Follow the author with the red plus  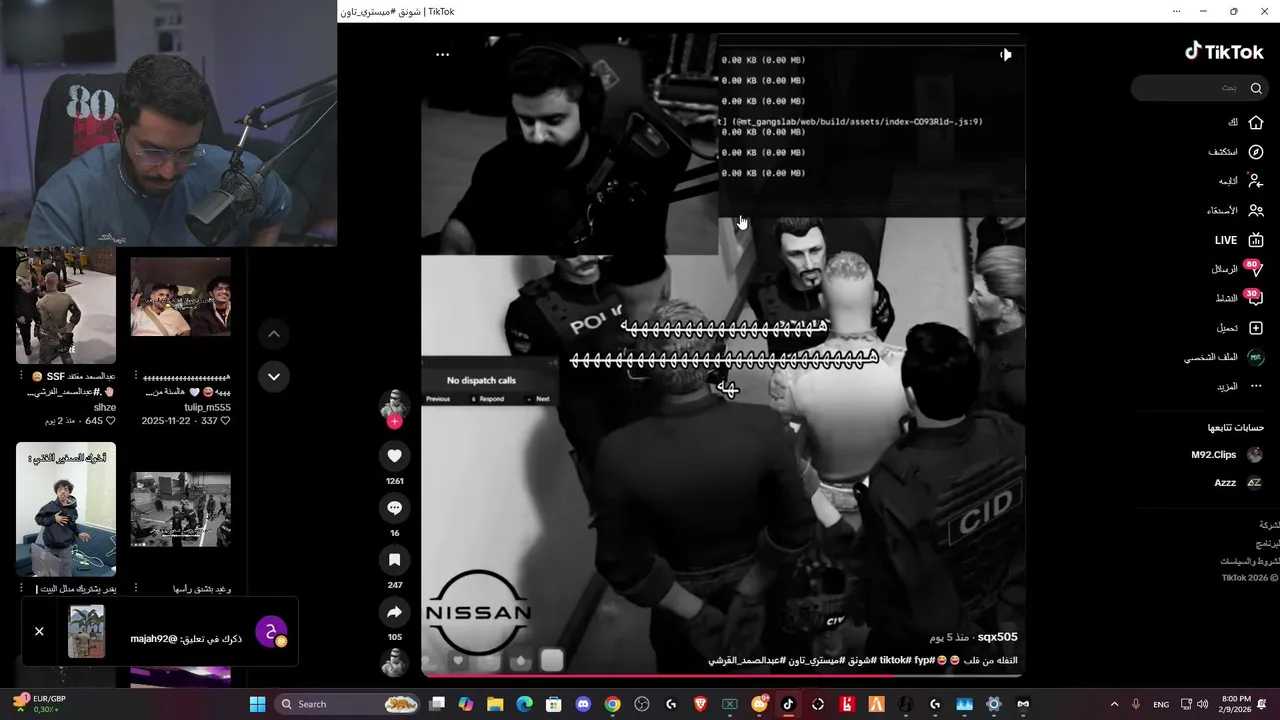tap(394, 422)
